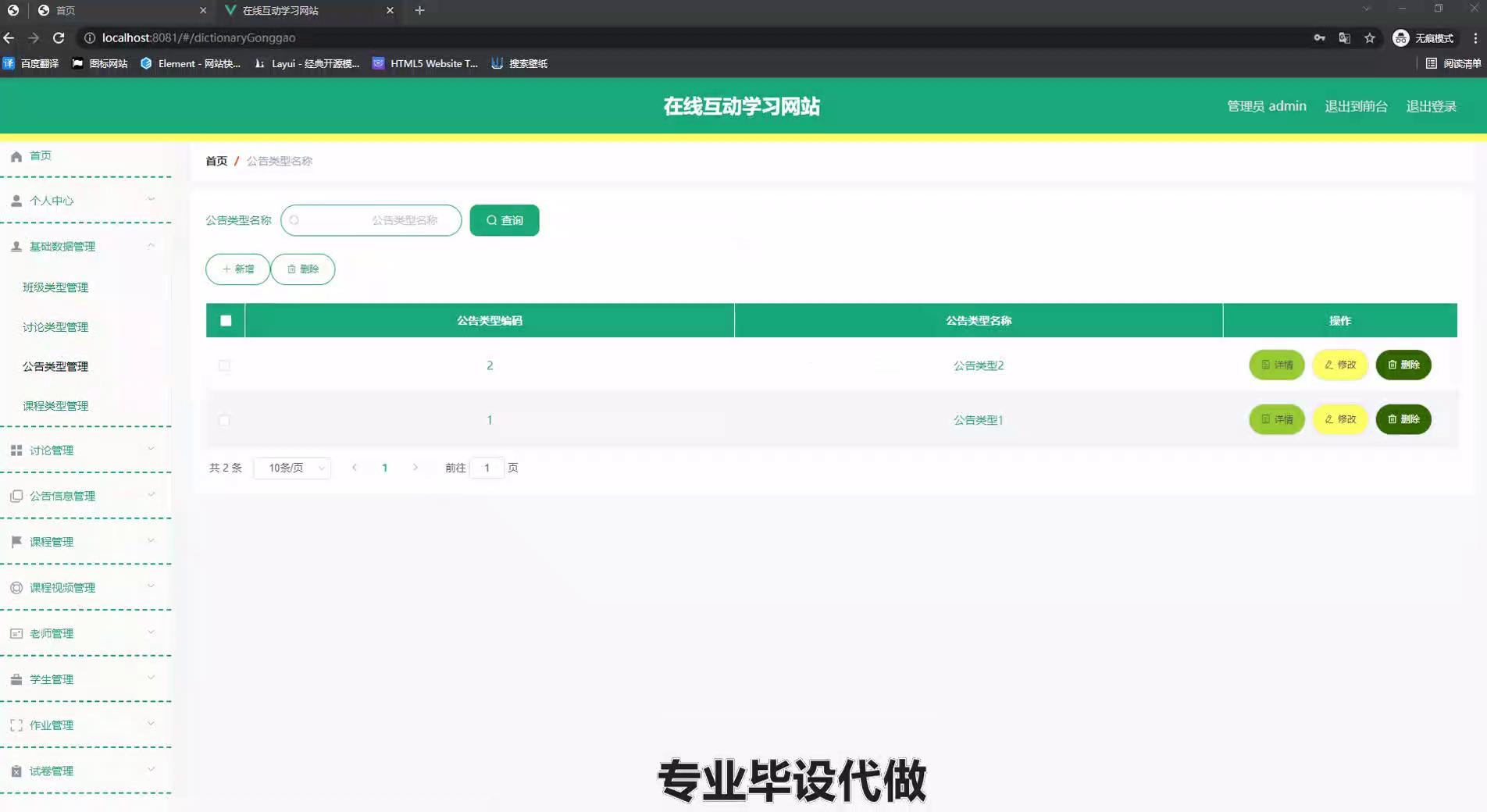This screenshot has height=812, width=1487.
Task: Open 班级类型管理 in the sidebar
Action: [x=55, y=287]
